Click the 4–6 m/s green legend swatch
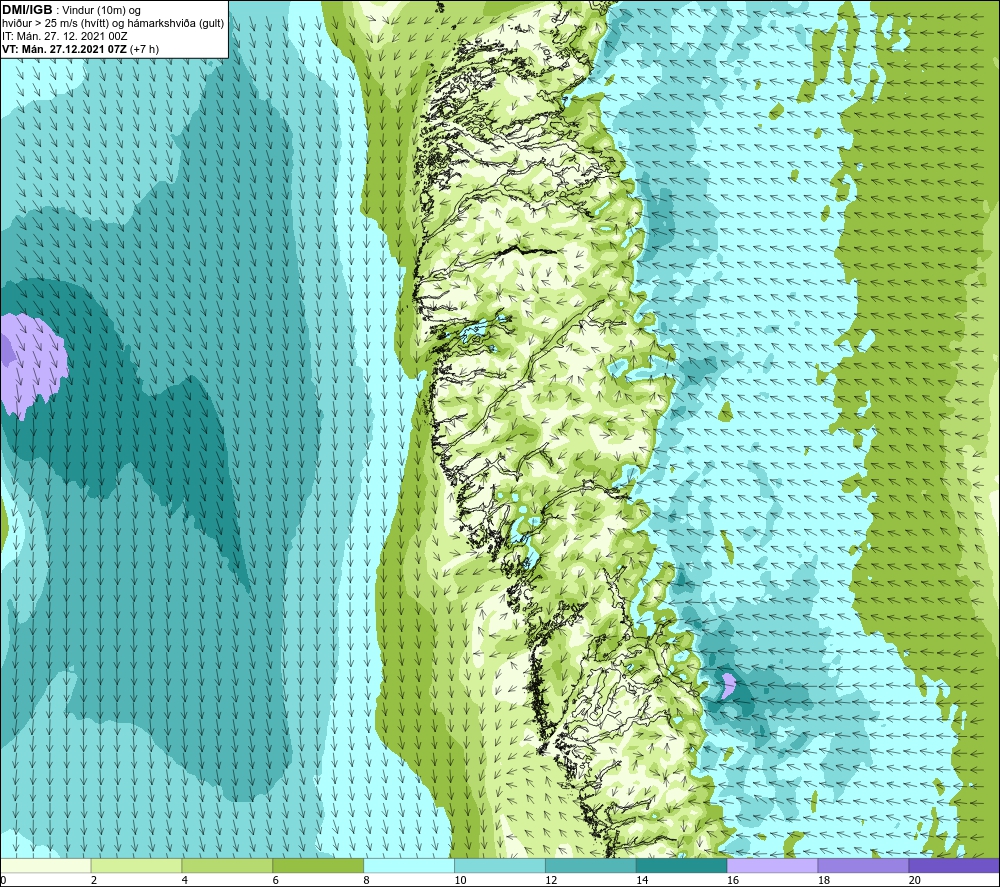1000x887 pixels. pyautogui.click(x=227, y=866)
